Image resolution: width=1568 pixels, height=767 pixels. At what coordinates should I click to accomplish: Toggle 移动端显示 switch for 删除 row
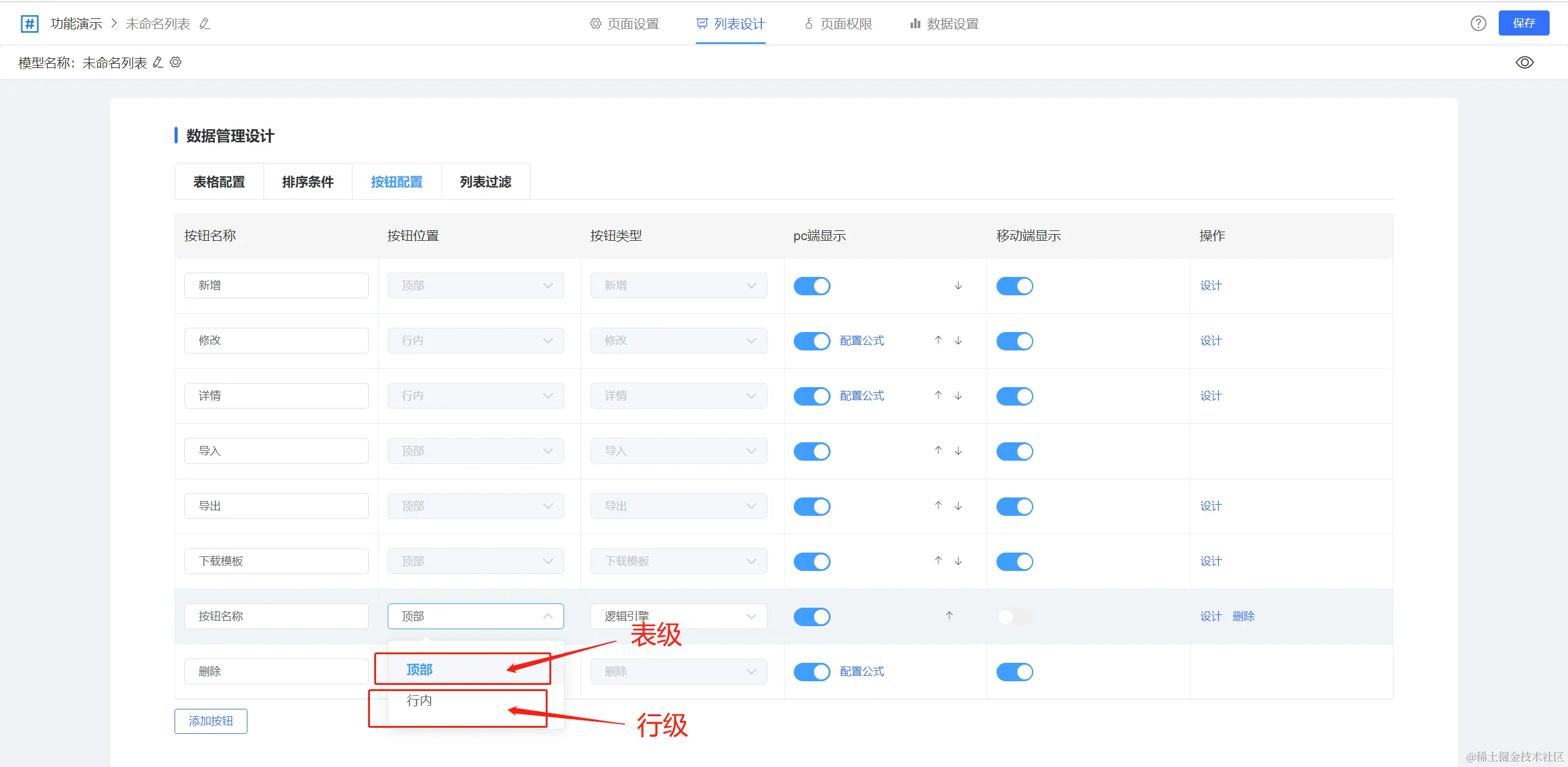click(x=1014, y=672)
